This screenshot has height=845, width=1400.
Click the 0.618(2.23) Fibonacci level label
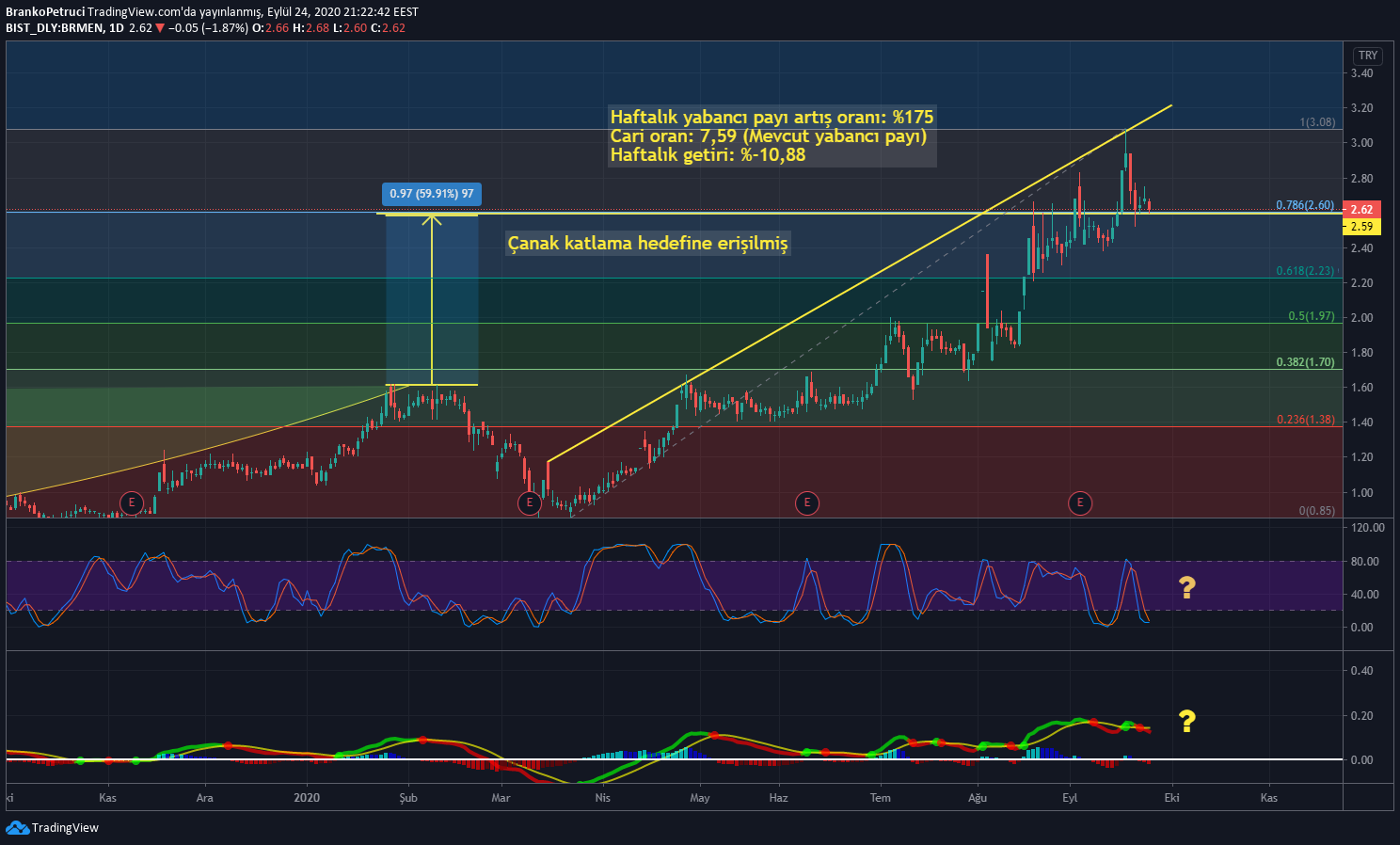(x=1305, y=271)
